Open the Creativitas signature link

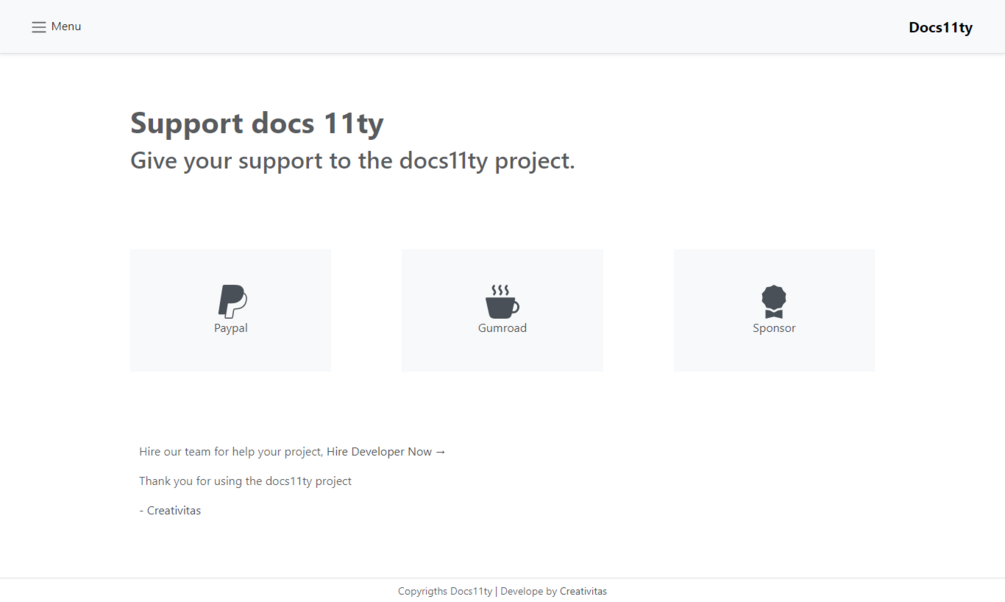[x=174, y=510]
